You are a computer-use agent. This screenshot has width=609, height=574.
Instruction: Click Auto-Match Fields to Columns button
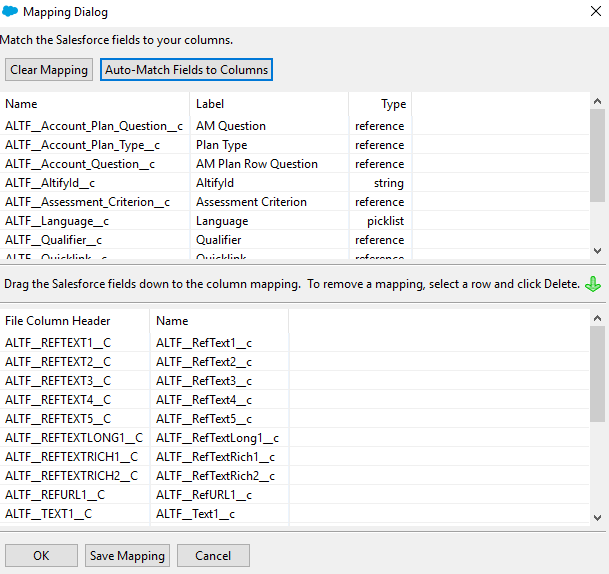pyautogui.click(x=186, y=70)
